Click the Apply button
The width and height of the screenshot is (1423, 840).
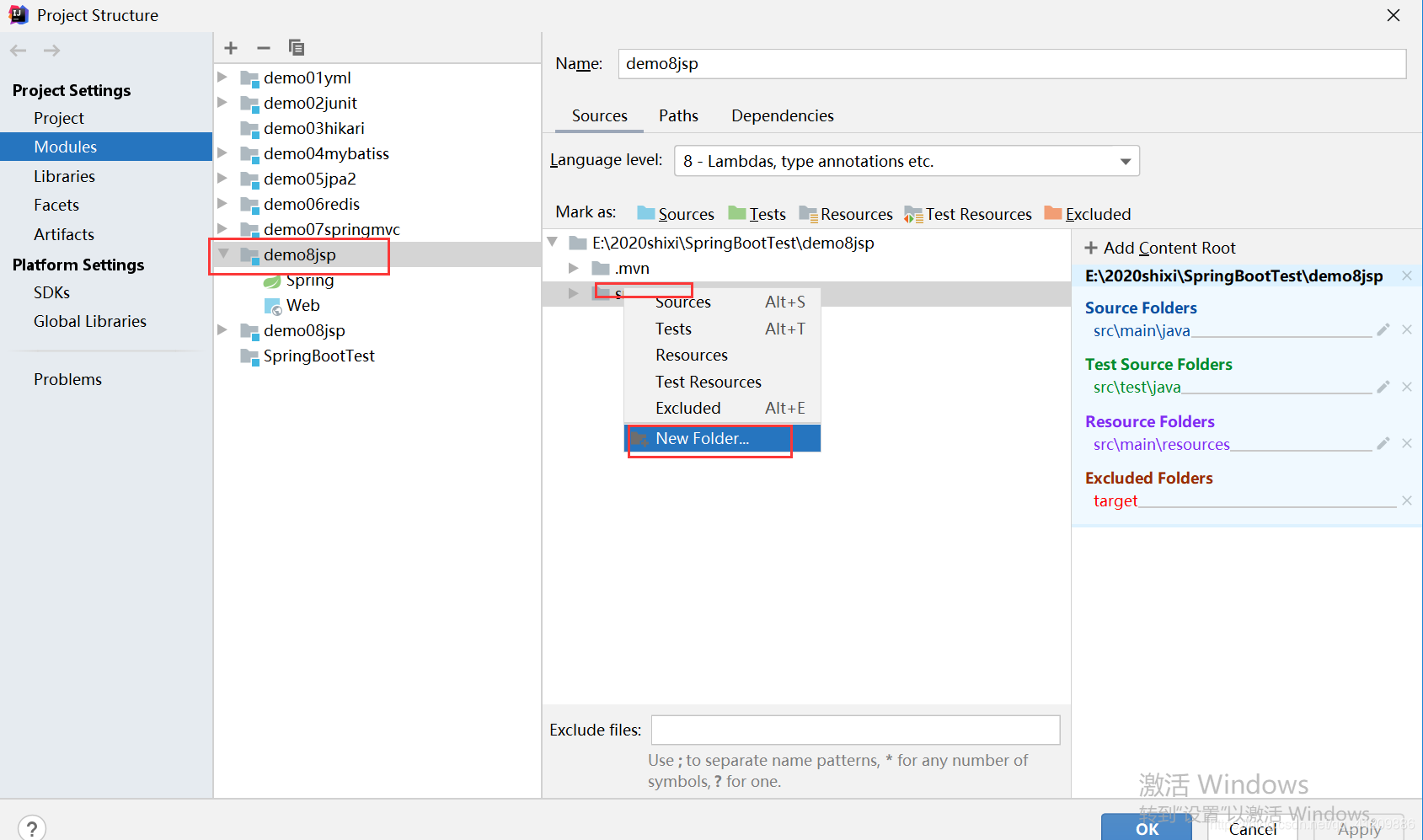click(1359, 828)
